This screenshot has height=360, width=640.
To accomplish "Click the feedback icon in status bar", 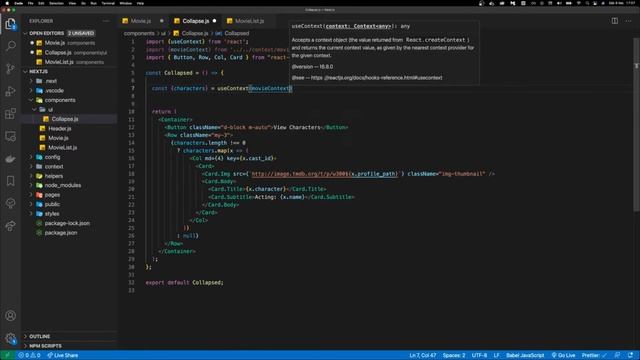I will (617, 355).
